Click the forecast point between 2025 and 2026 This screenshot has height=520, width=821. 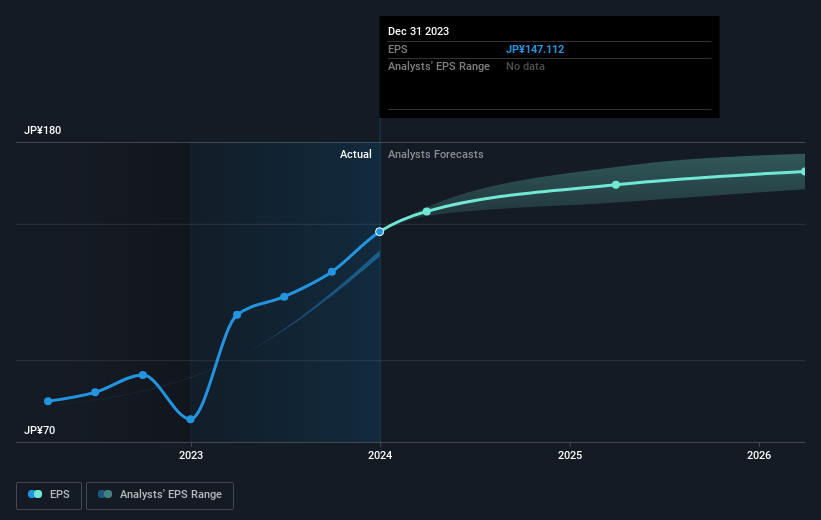[x=616, y=185]
